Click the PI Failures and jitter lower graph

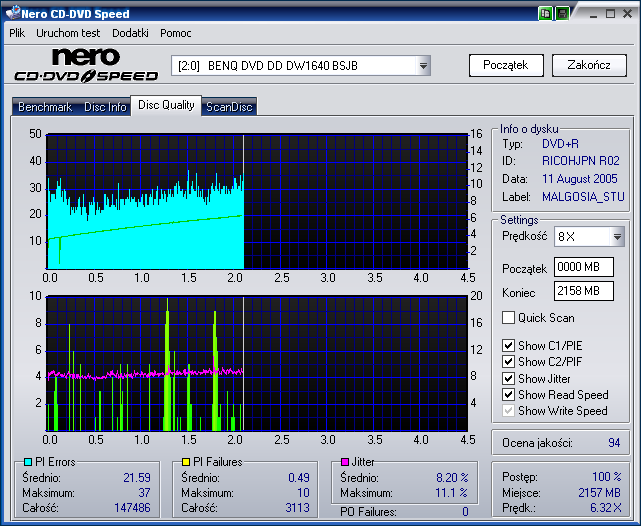click(x=257, y=363)
